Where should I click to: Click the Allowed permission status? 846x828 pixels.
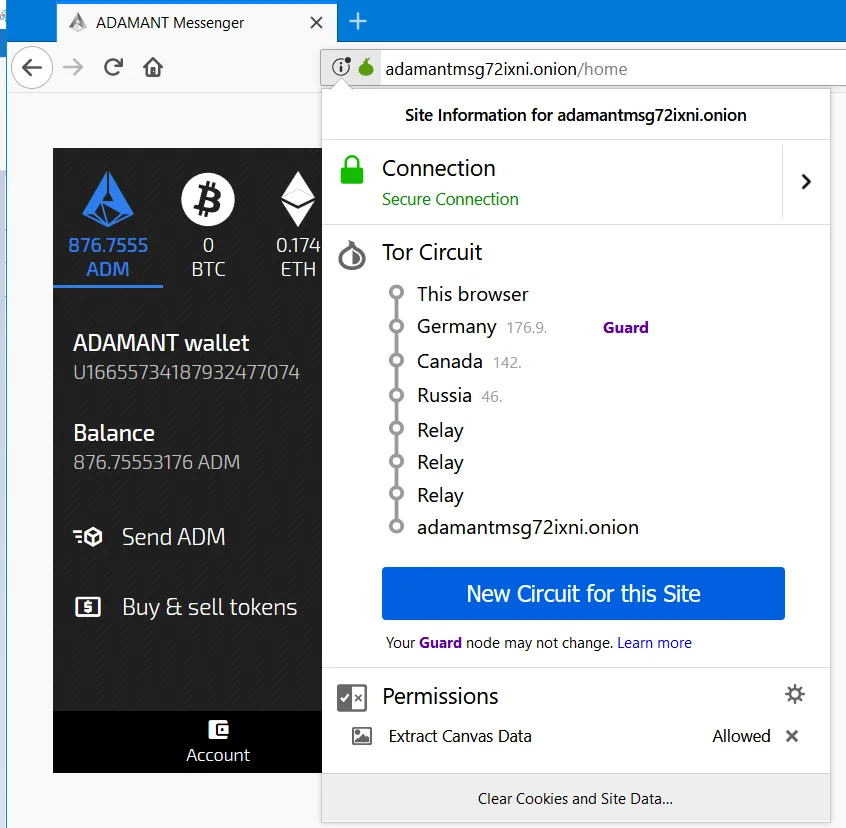click(x=741, y=736)
